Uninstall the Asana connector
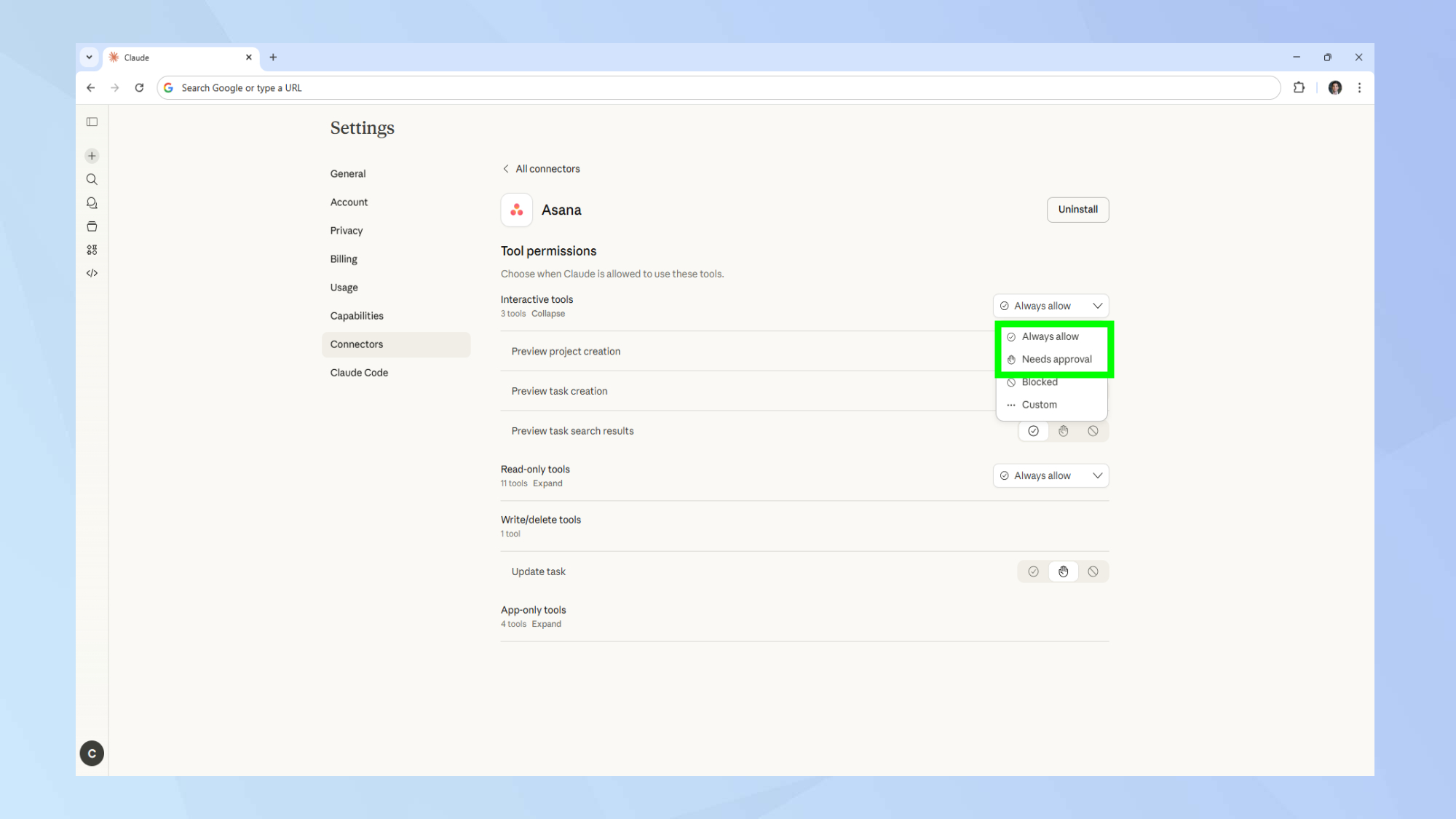 tap(1077, 210)
